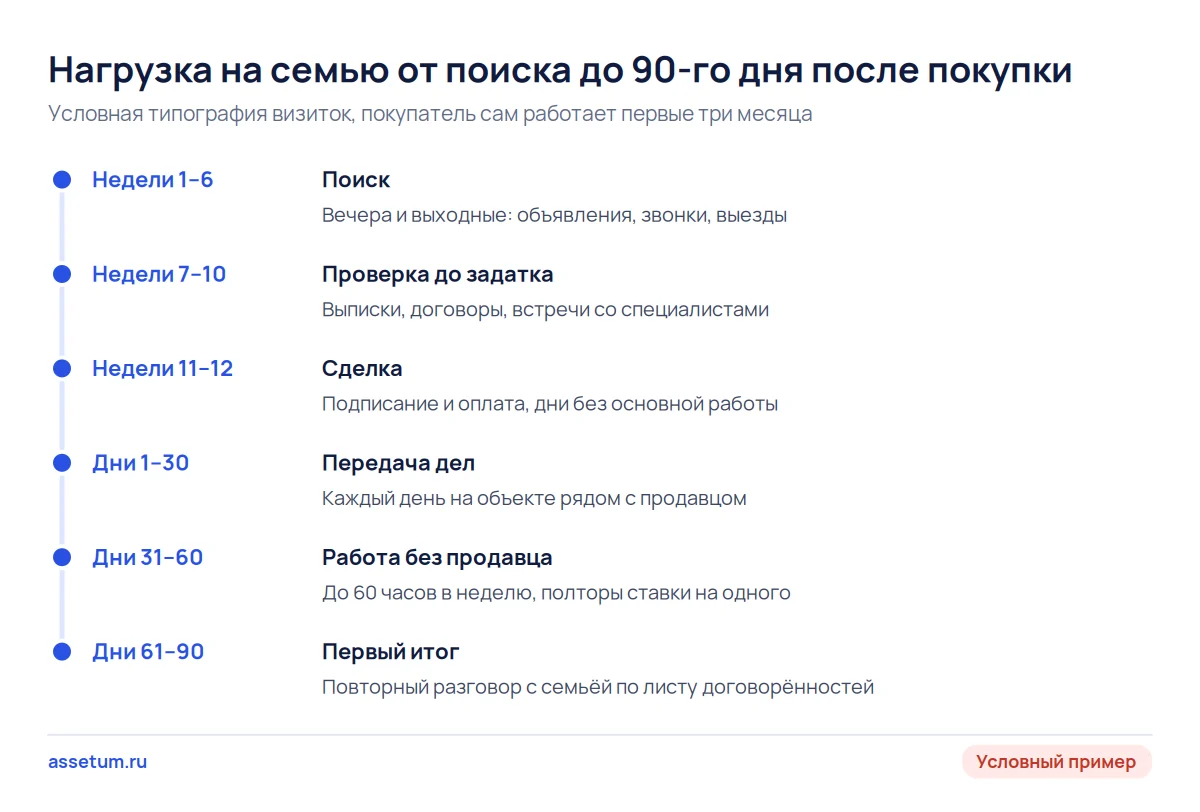Click the Работа без продавца heading

(x=437, y=557)
